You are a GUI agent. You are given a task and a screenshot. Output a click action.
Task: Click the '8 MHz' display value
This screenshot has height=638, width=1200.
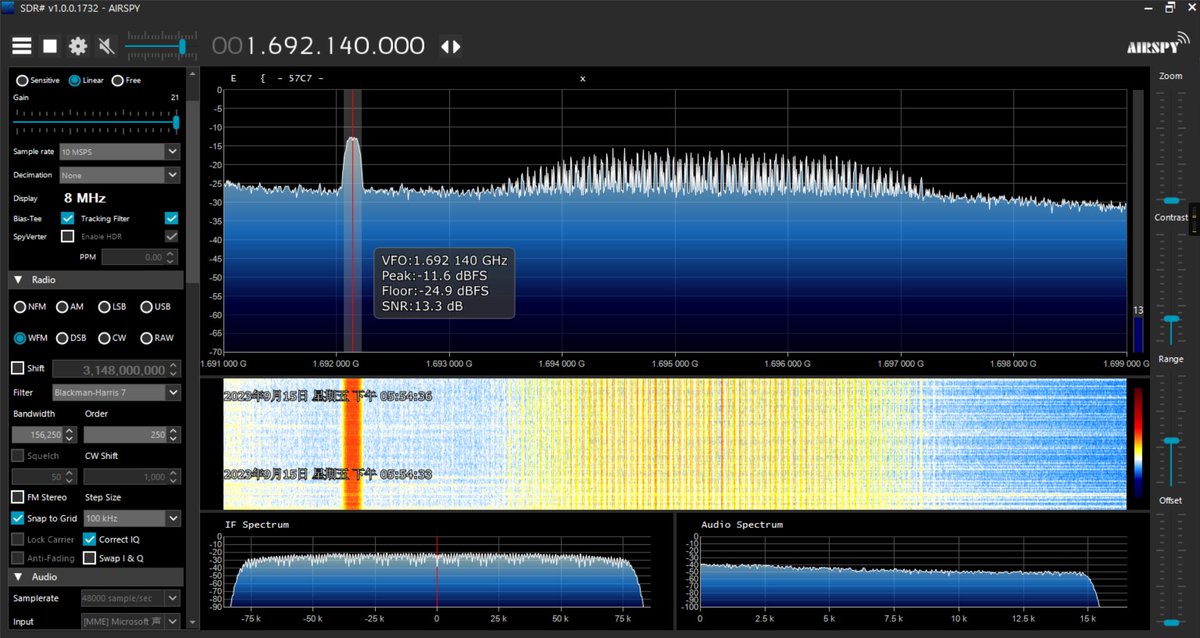tap(85, 198)
